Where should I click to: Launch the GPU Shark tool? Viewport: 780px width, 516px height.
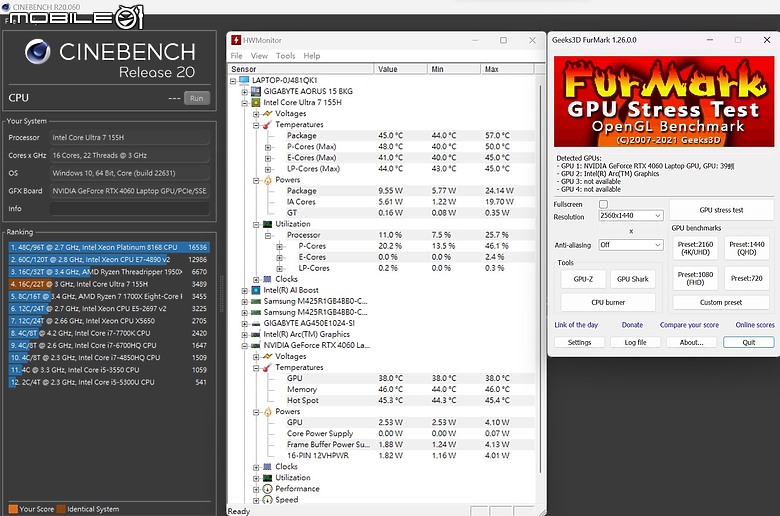633,279
